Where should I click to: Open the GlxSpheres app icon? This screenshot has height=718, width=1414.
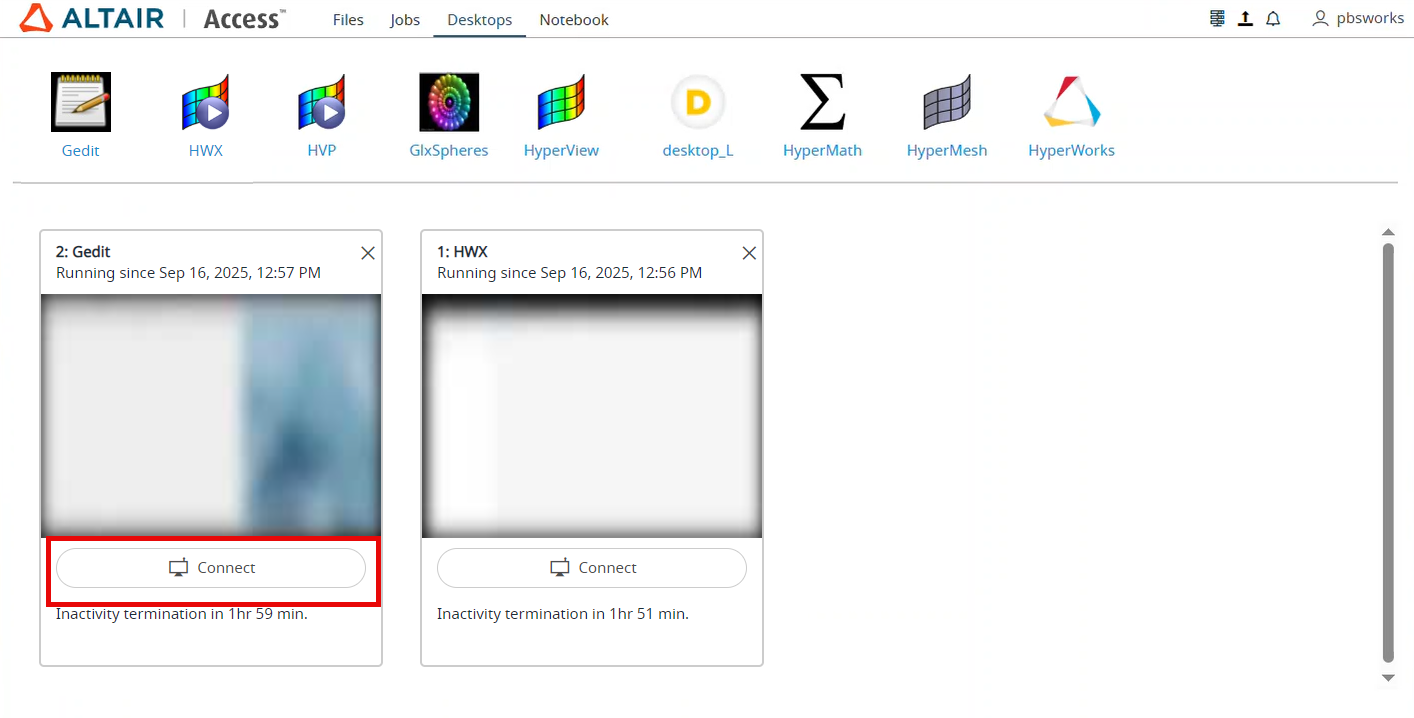point(449,102)
